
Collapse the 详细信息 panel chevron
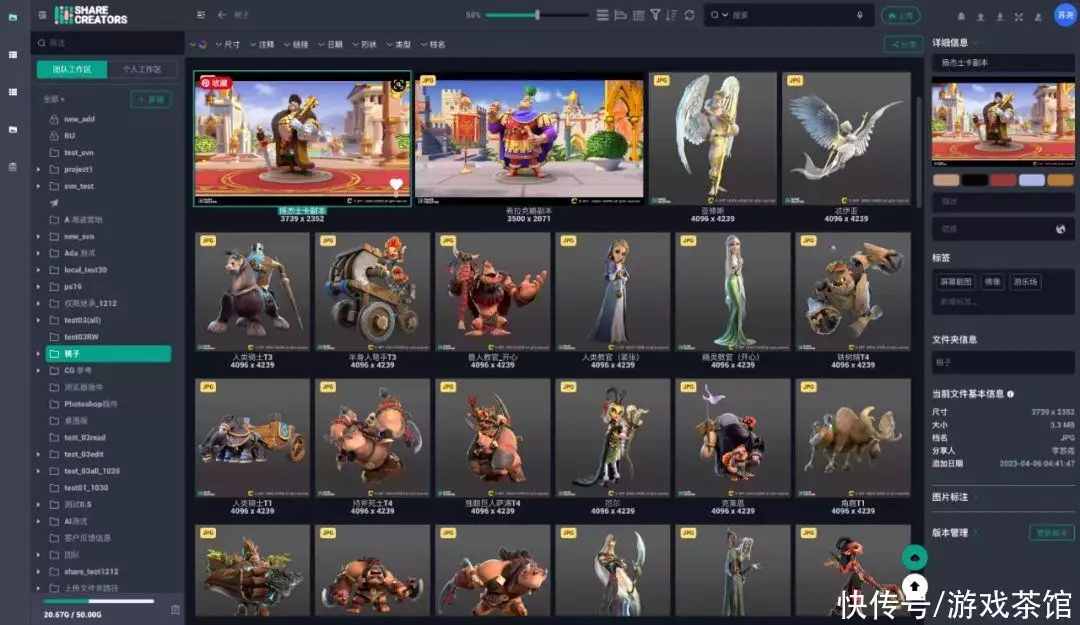[x=976, y=43]
